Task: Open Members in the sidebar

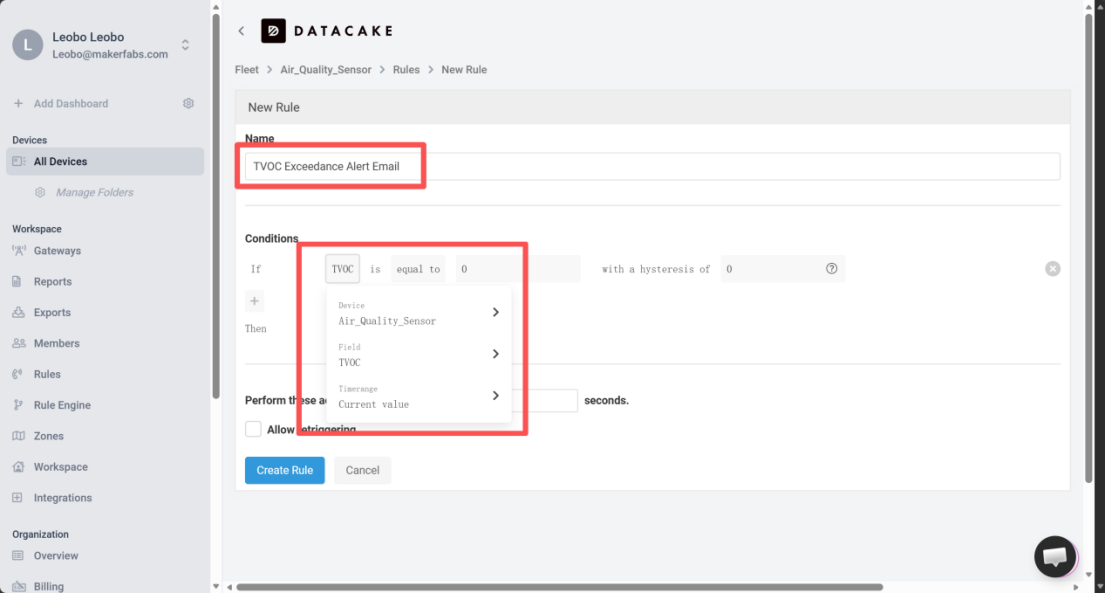Action: [x=56, y=343]
